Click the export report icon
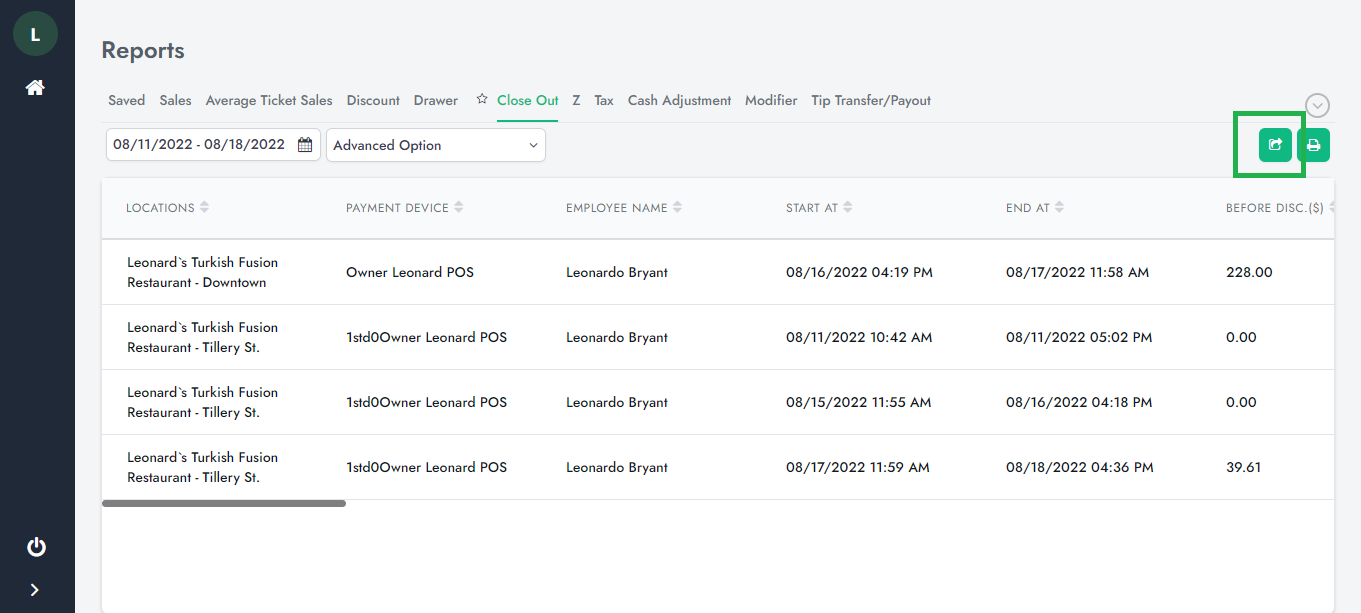This screenshot has width=1361, height=613. point(1275,145)
